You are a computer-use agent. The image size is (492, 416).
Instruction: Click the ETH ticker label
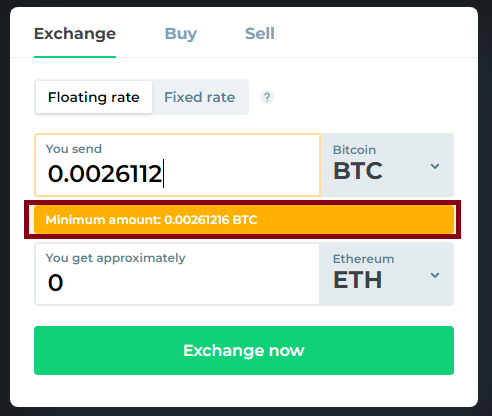[358, 280]
